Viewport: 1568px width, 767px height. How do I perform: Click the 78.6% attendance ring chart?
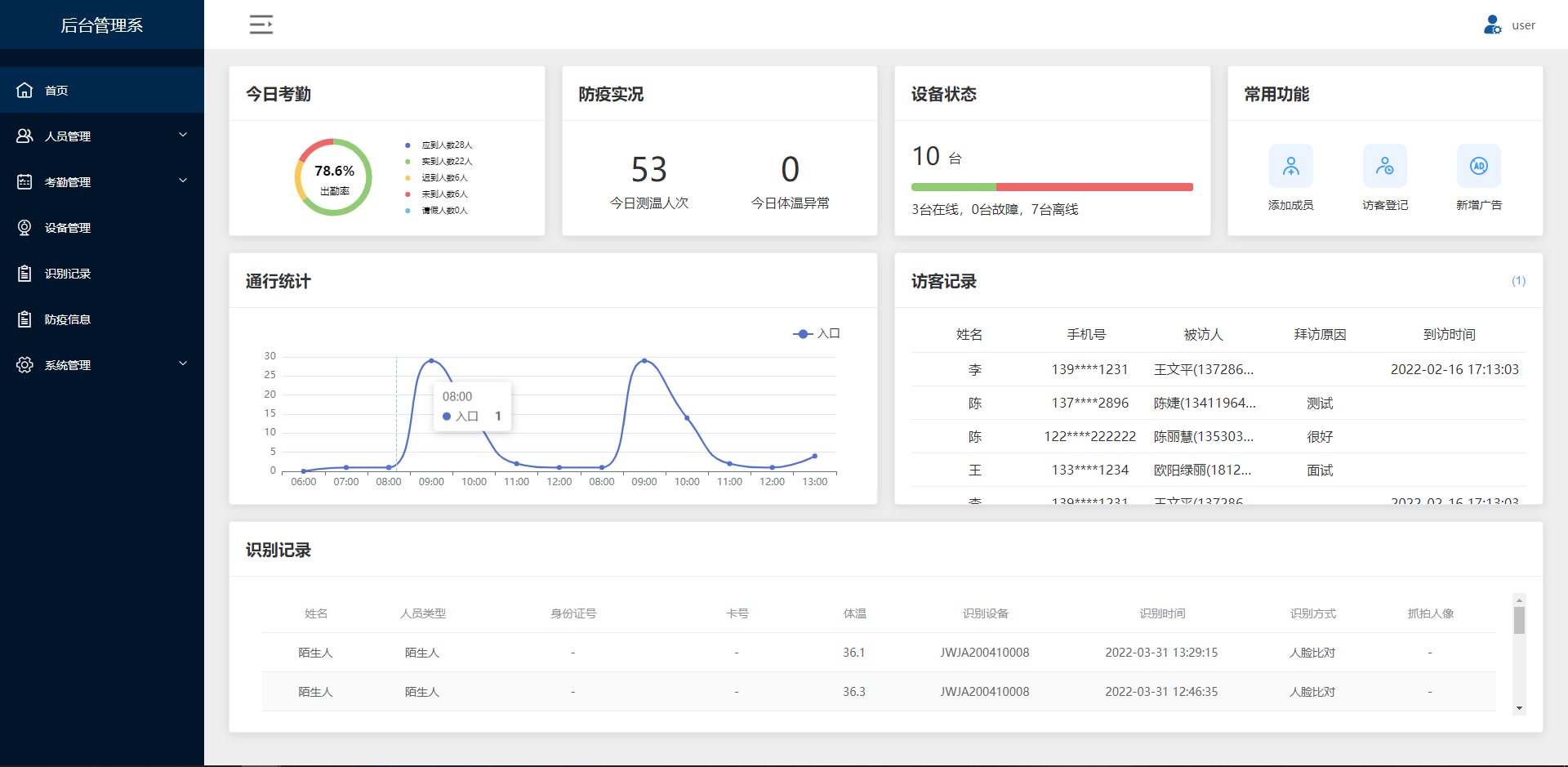tap(333, 177)
